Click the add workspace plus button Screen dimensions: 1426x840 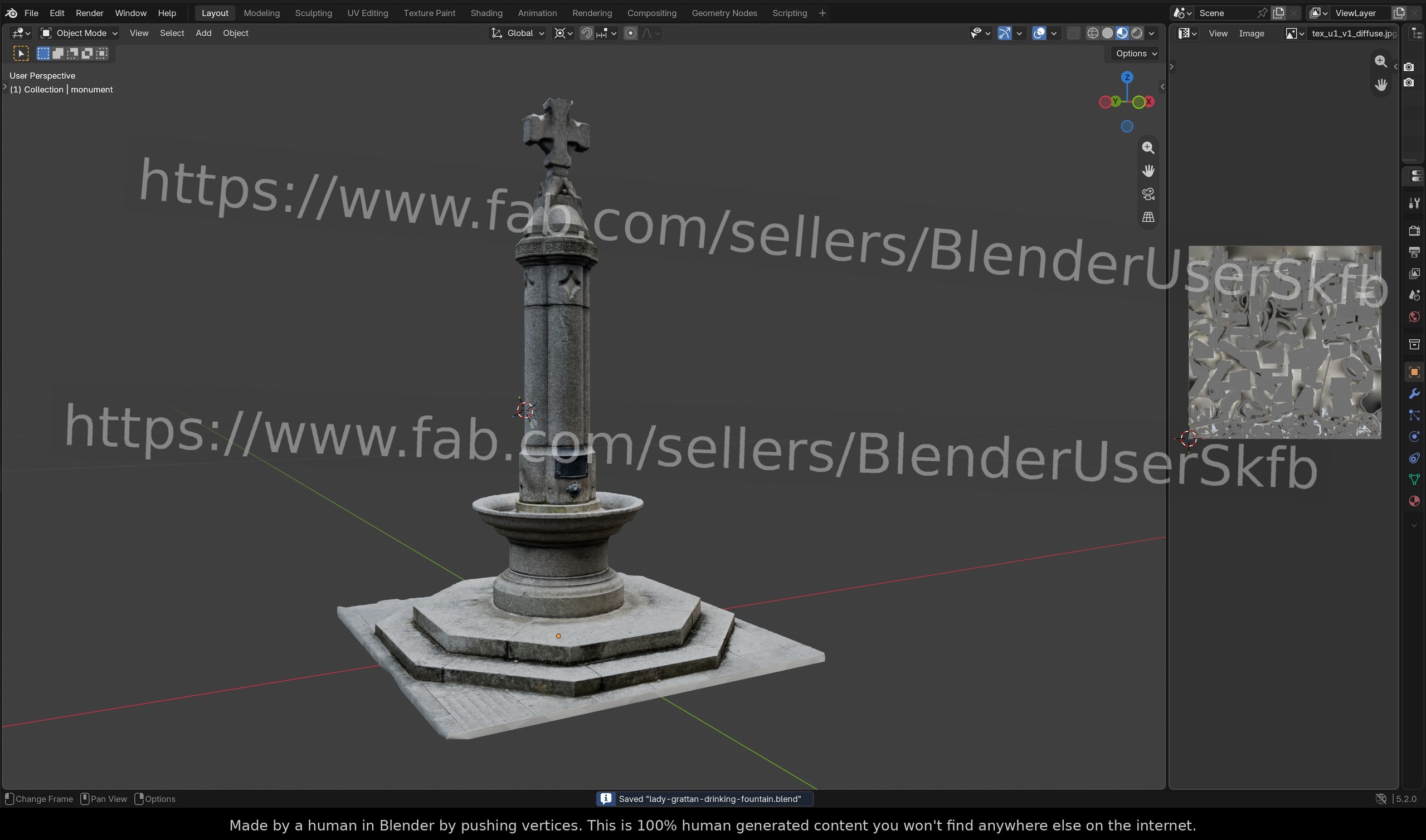pyautogui.click(x=822, y=13)
